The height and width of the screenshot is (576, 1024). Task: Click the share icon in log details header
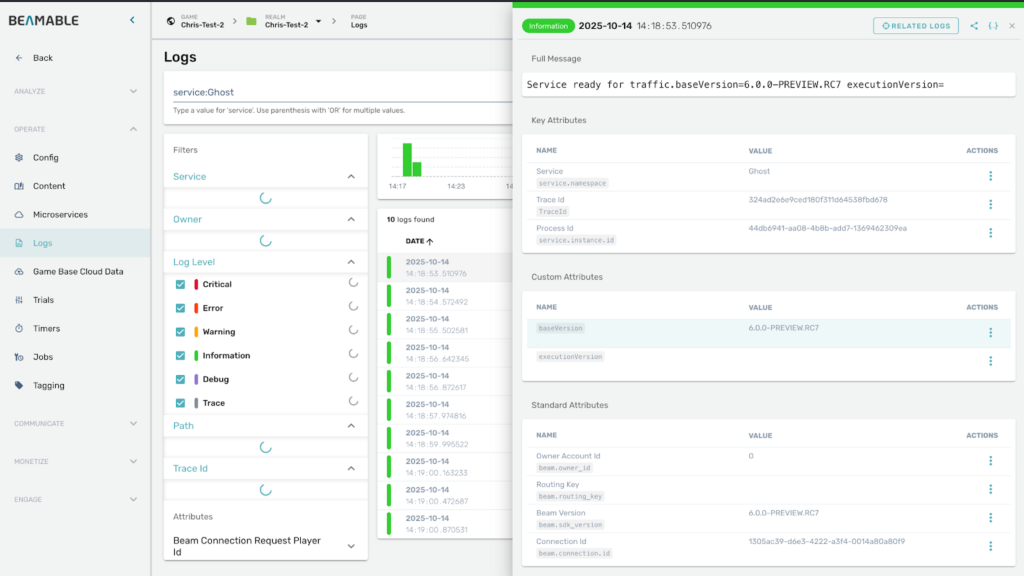tap(974, 26)
